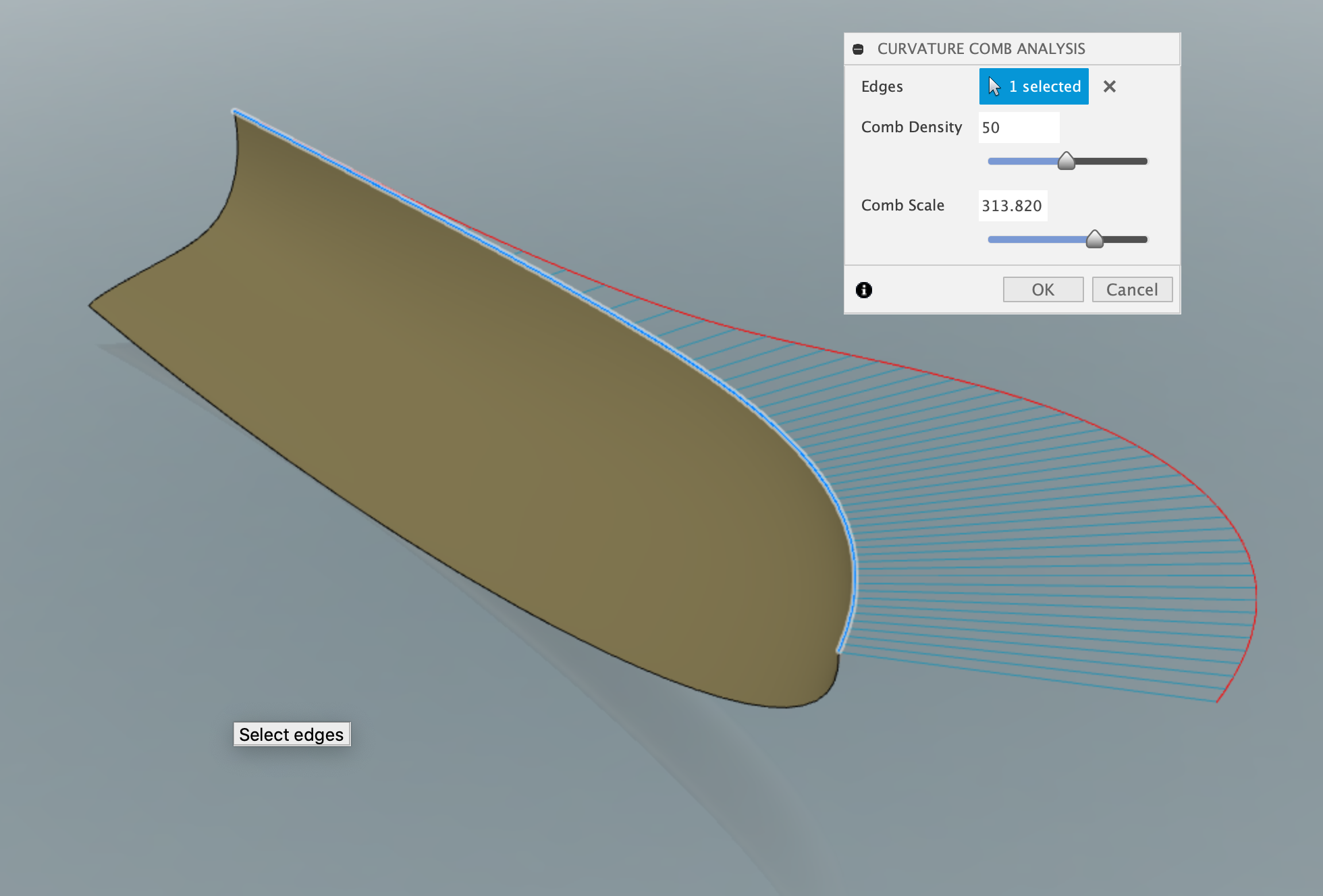This screenshot has width=1323, height=896.
Task: Confirm analysis with the OK button
Action: [1043, 289]
